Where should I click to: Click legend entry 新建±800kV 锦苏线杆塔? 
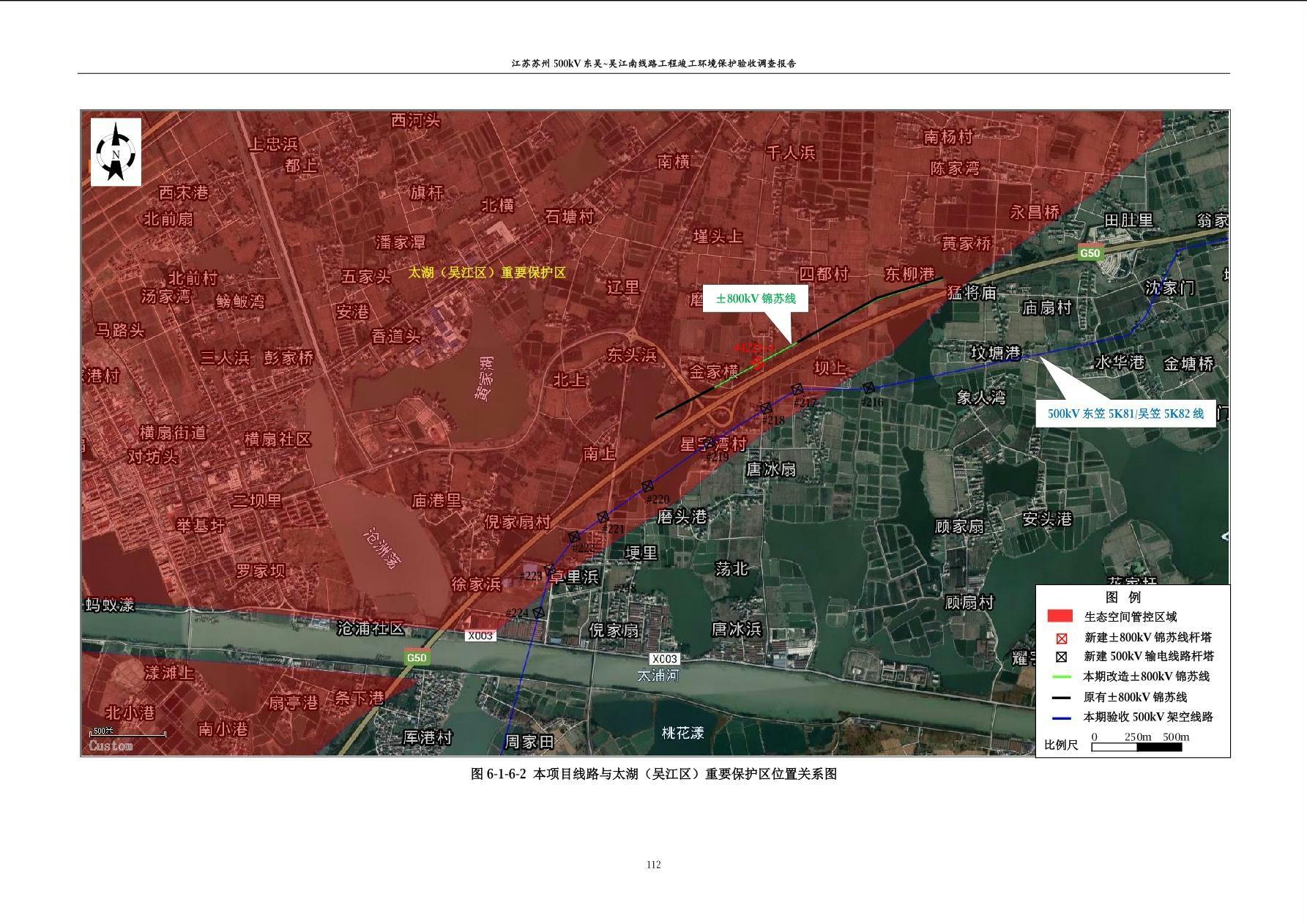pos(1147,638)
